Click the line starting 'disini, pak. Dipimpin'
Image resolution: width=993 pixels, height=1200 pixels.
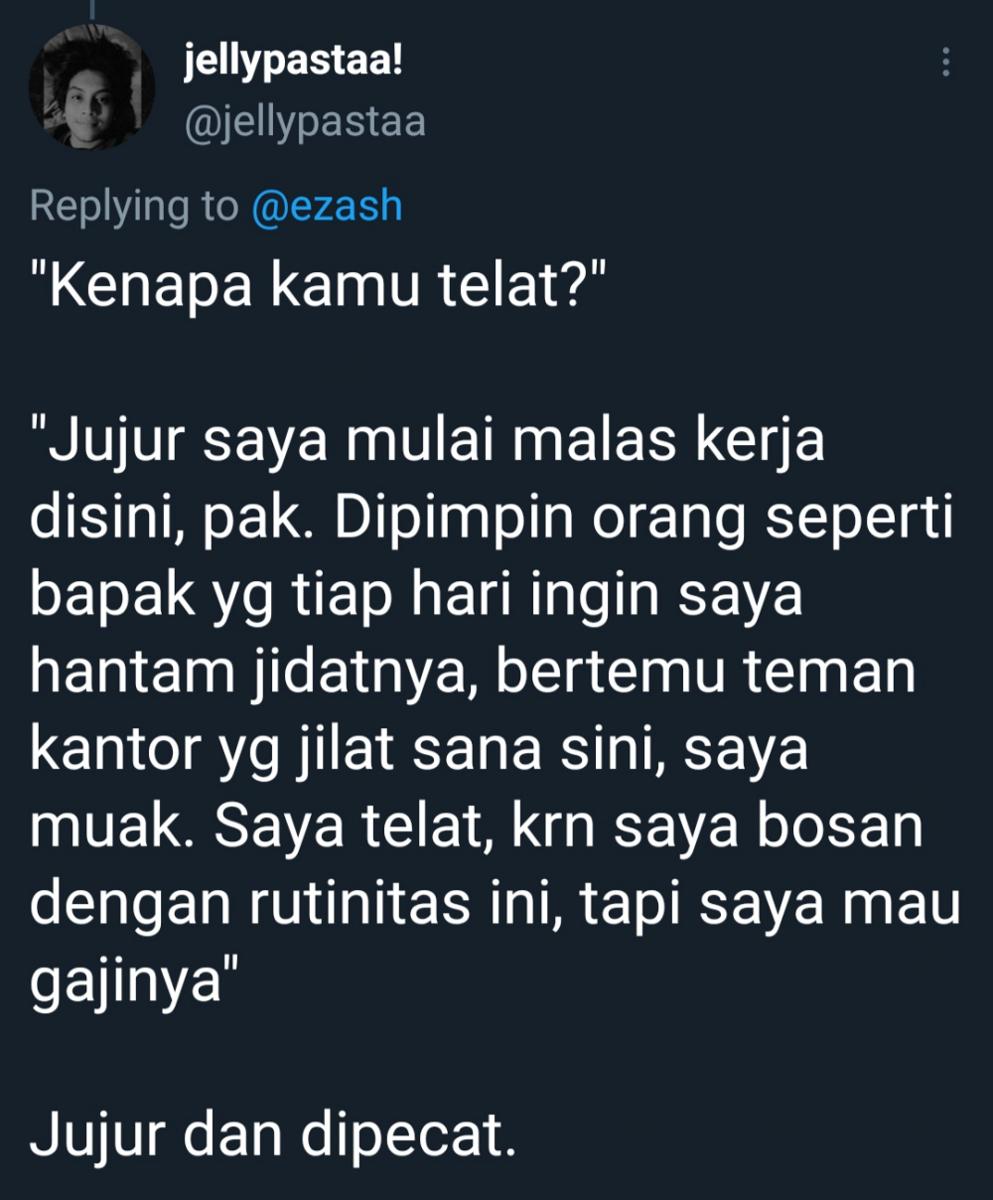point(492,521)
